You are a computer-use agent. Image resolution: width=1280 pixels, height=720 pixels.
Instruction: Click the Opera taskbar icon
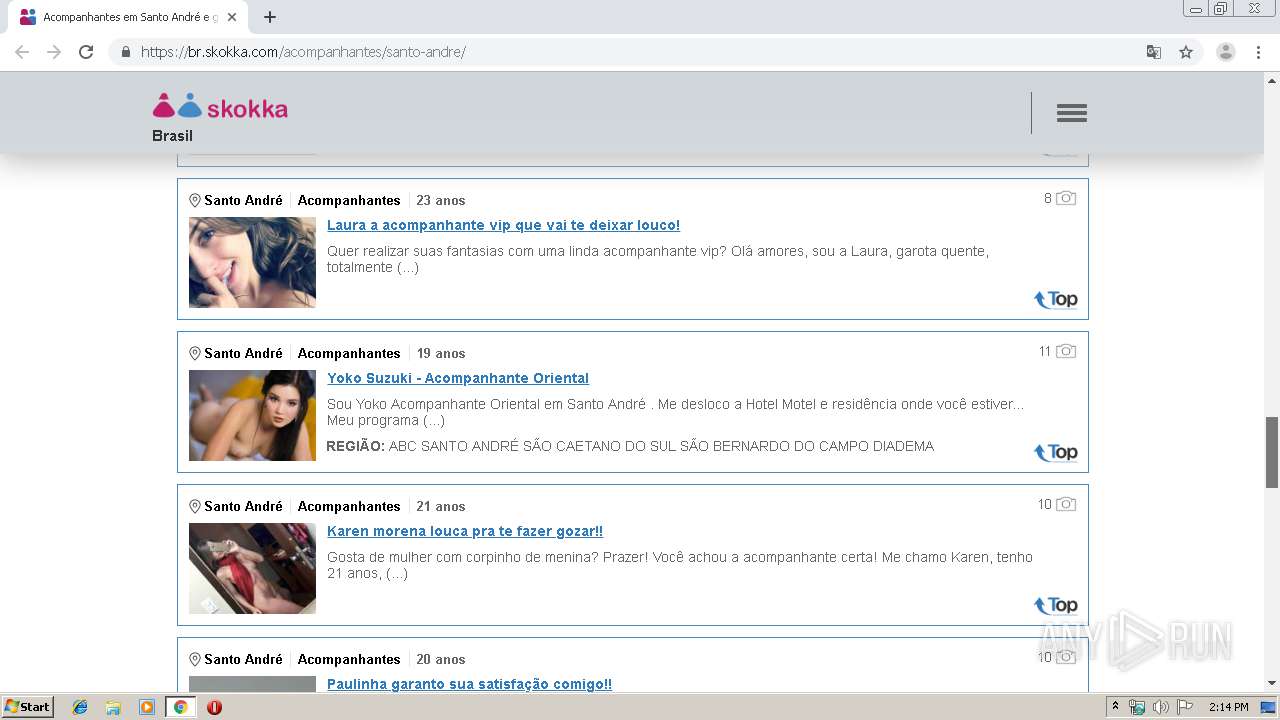pos(214,707)
